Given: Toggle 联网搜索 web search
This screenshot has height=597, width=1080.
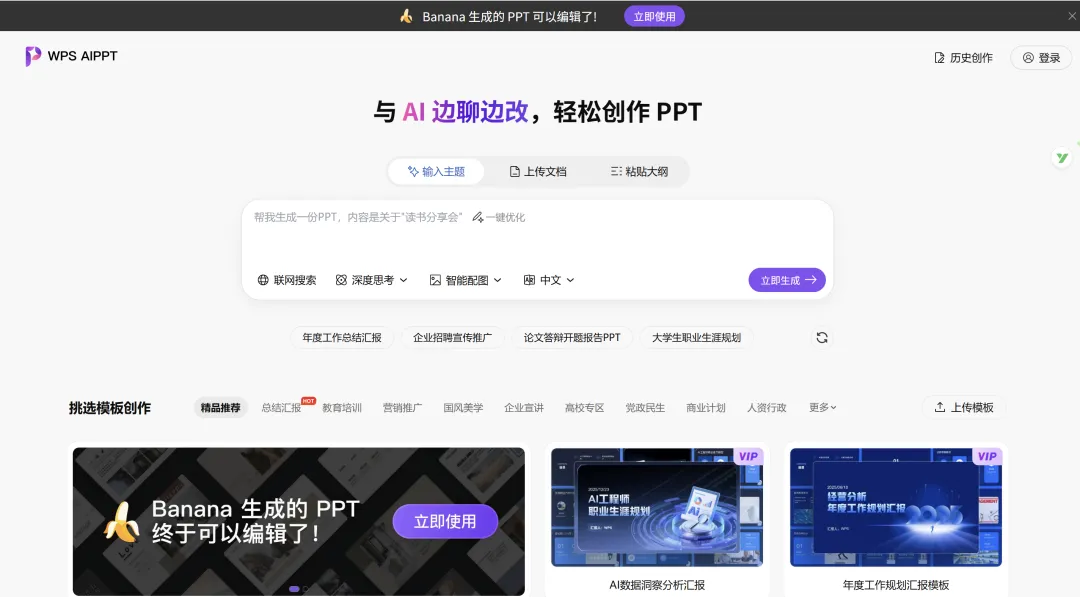Looking at the screenshot, I should (287, 280).
